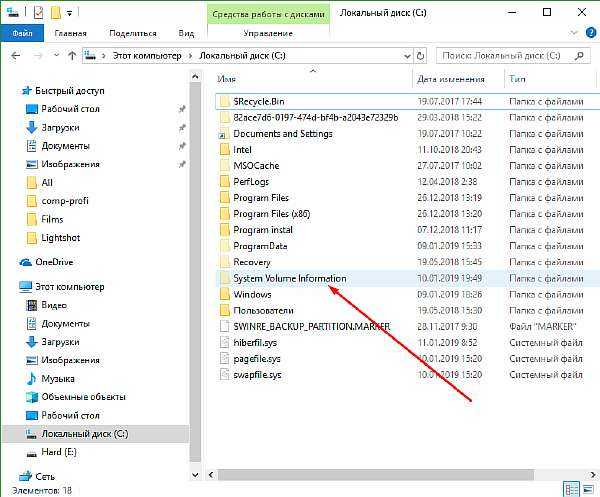The image size is (600, 497).
Task: Open recent locations dropdown arrow
Action: (56, 56)
